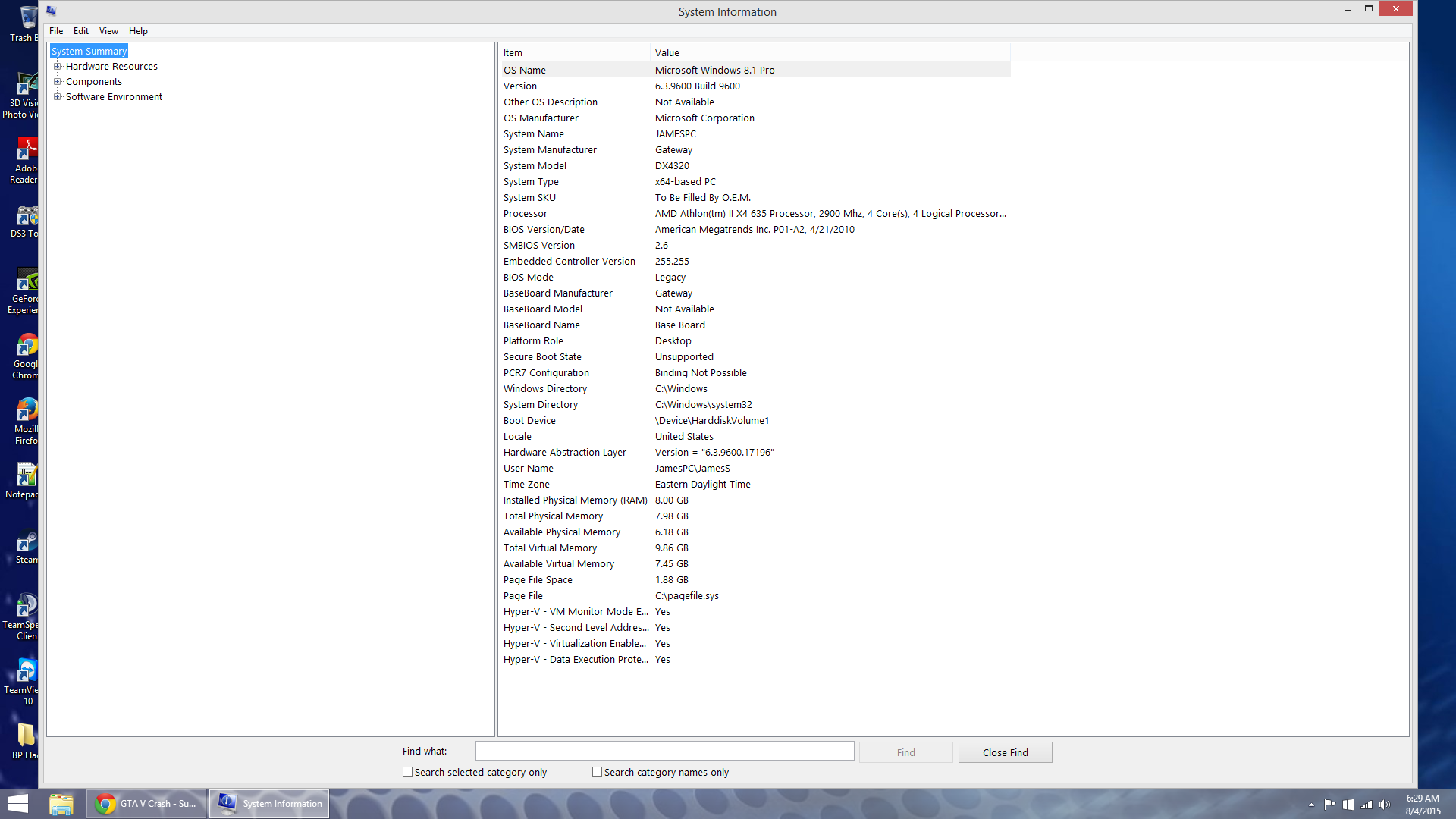Switch to GTA V Crash Chrome window
Image resolution: width=1456 pixels, height=819 pixels.
pyautogui.click(x=146, y=803)
